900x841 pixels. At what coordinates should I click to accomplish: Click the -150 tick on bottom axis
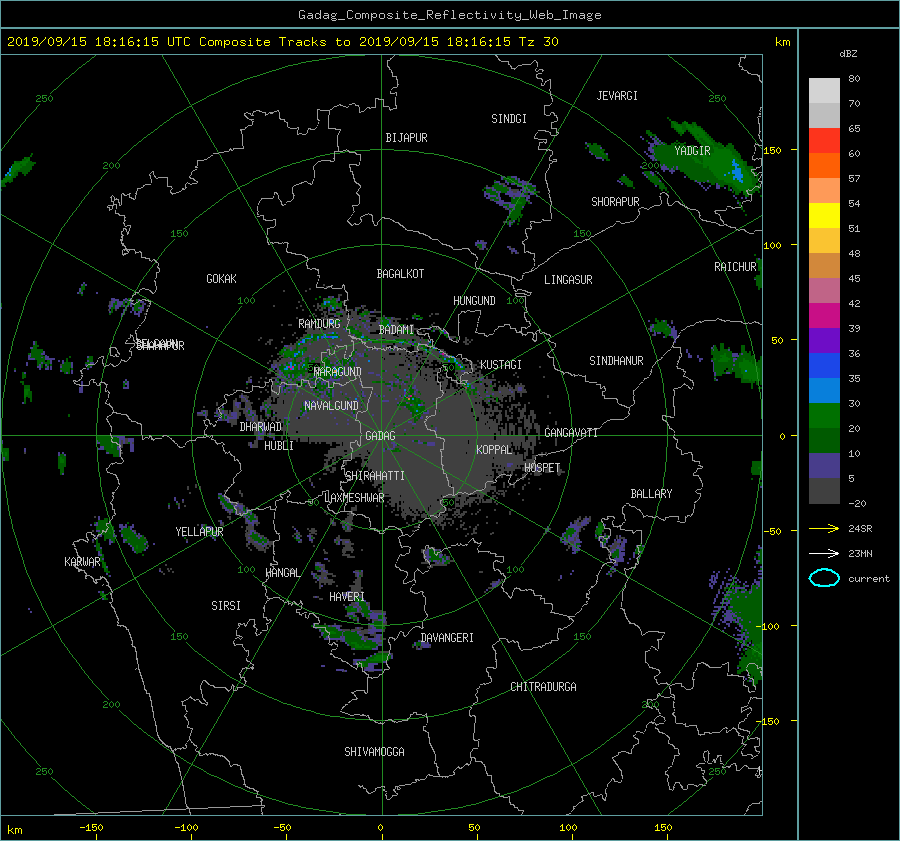[x=91, y=828]
